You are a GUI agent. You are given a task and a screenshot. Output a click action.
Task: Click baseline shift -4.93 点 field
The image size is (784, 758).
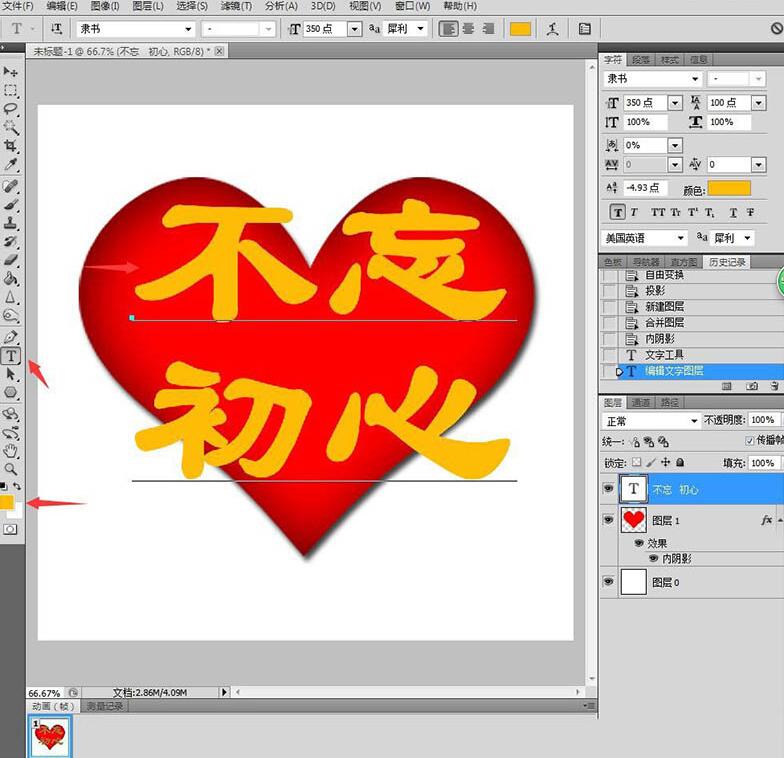coord(645,188)
